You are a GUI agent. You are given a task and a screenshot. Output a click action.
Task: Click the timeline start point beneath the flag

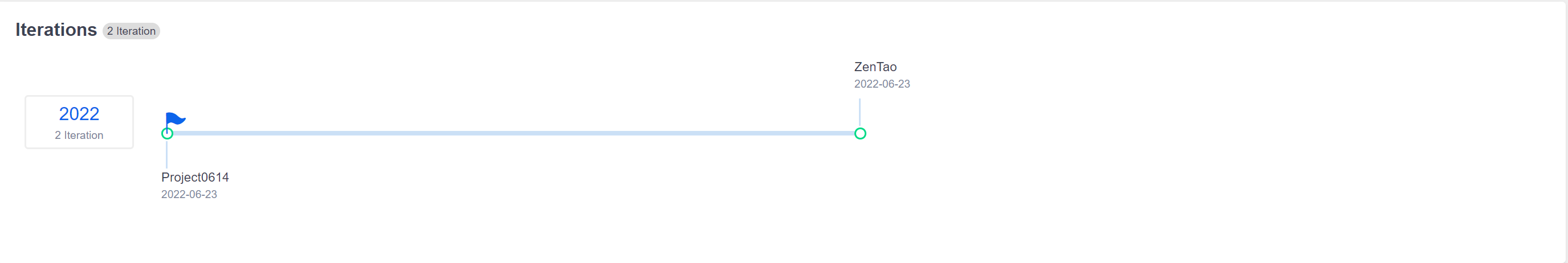click(168, 134)
